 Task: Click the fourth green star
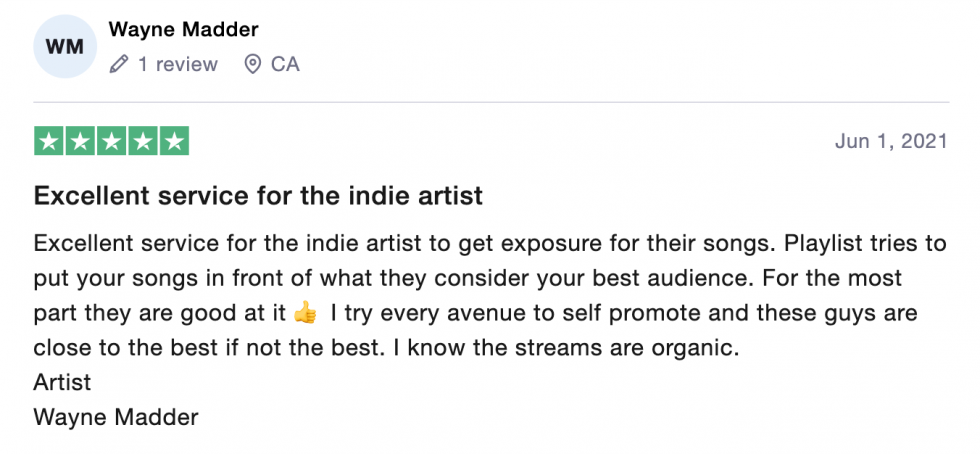pos(142,141)
